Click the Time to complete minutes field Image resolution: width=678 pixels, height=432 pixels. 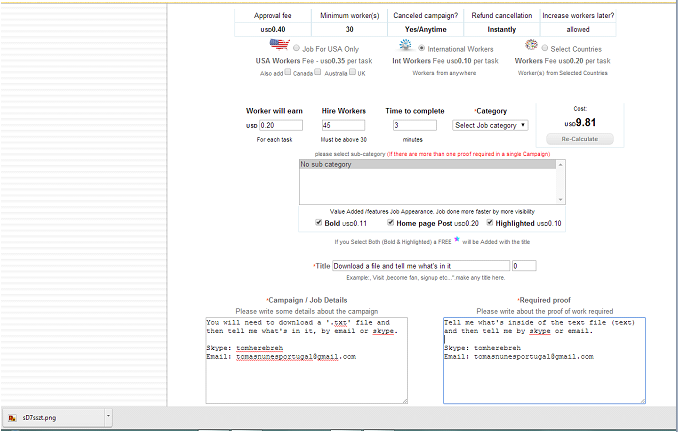tap(415, 125)
